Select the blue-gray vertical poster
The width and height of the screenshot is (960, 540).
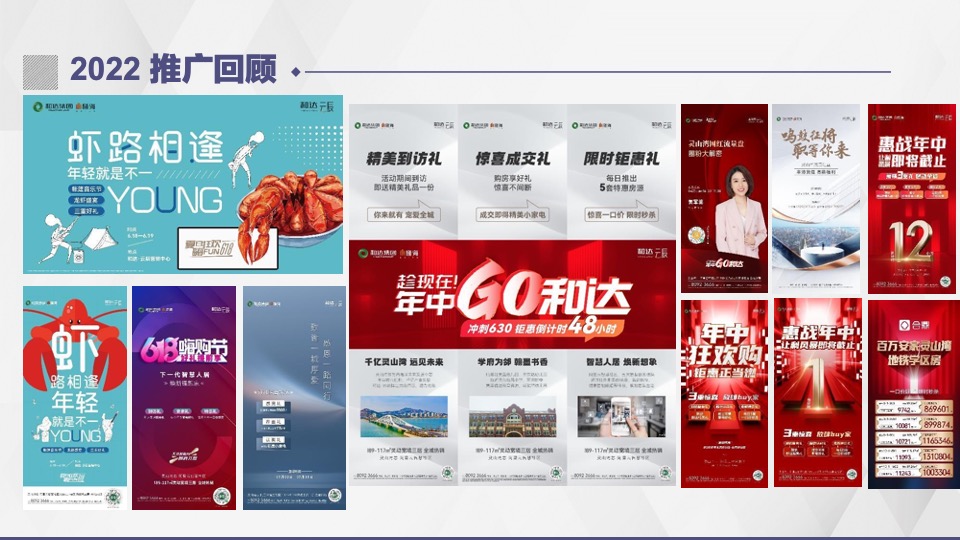293,397
